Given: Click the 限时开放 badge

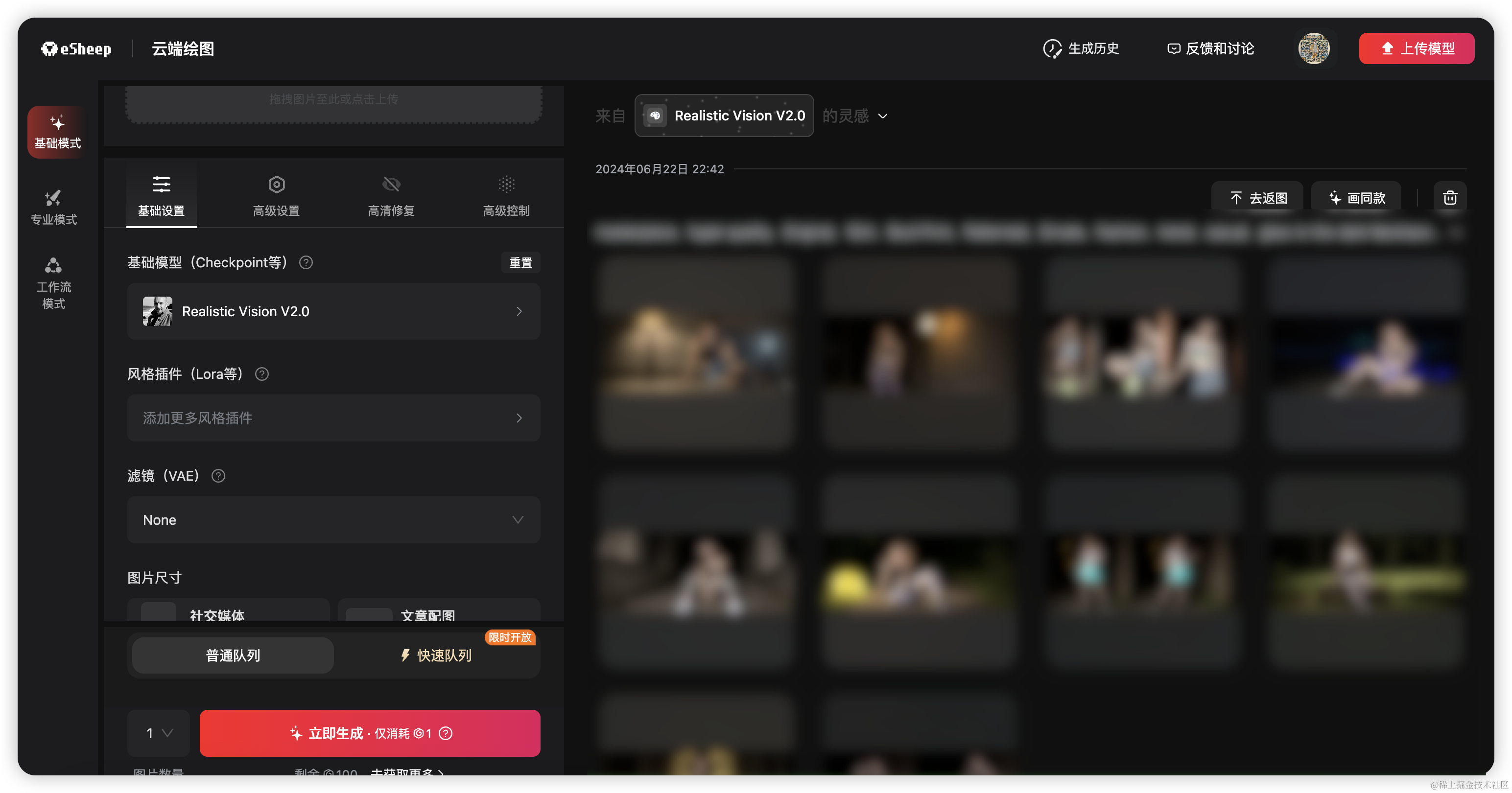Looking at the screenshot, I should coord(510,637).
